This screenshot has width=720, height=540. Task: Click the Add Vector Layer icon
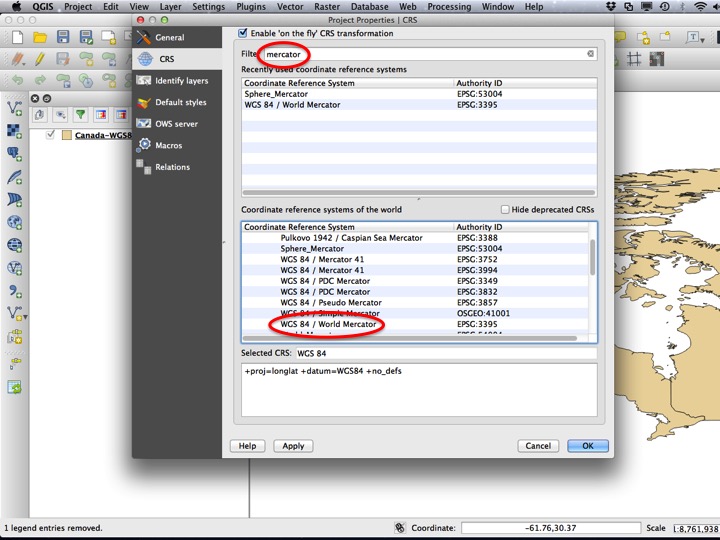[x=14, y=109]
